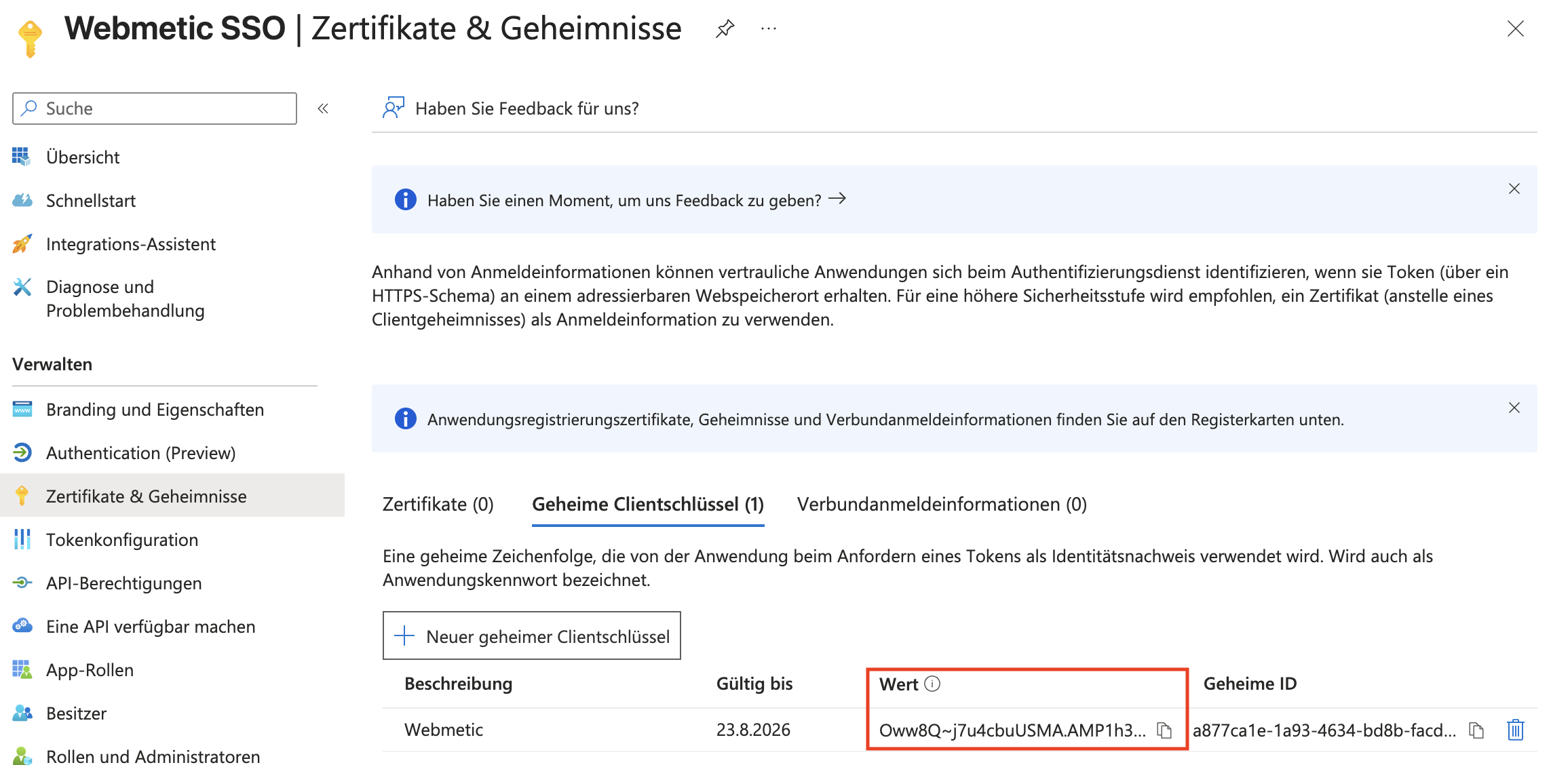Open the Integrations-Assistent rocket item
This screenshot has height=784, width=1551.
[130, 244]
